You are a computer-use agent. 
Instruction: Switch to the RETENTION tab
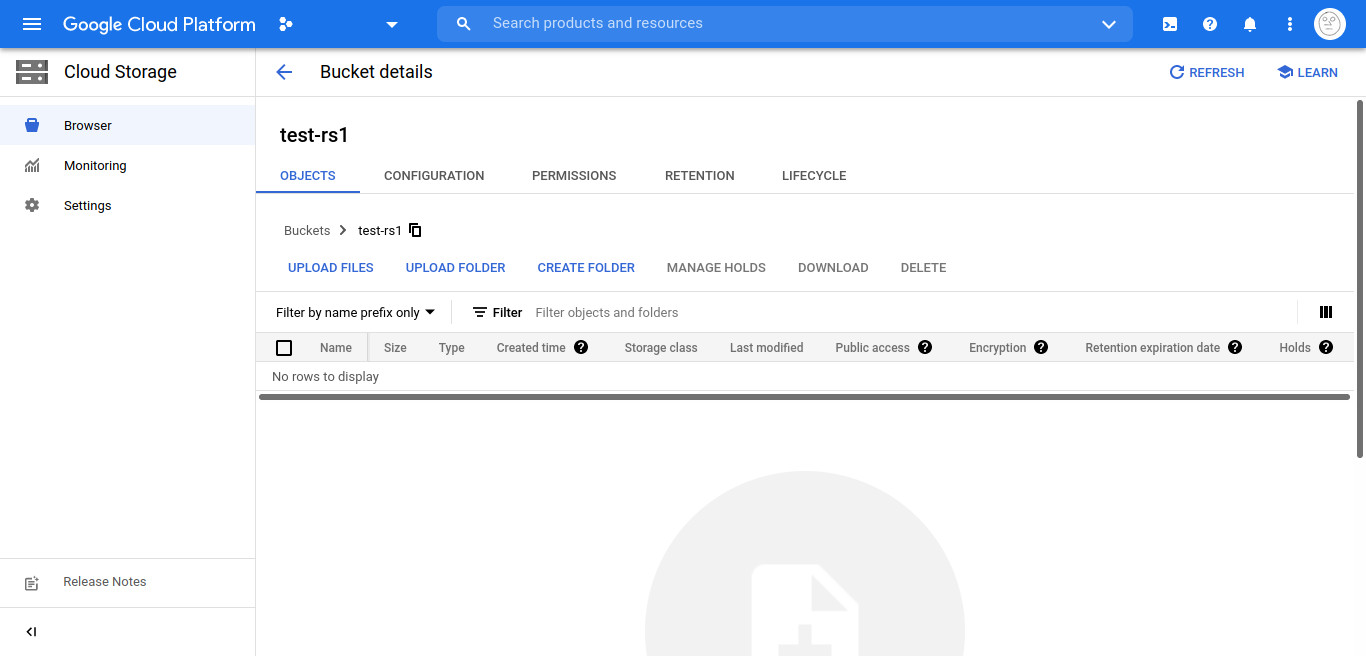[700, 175]
